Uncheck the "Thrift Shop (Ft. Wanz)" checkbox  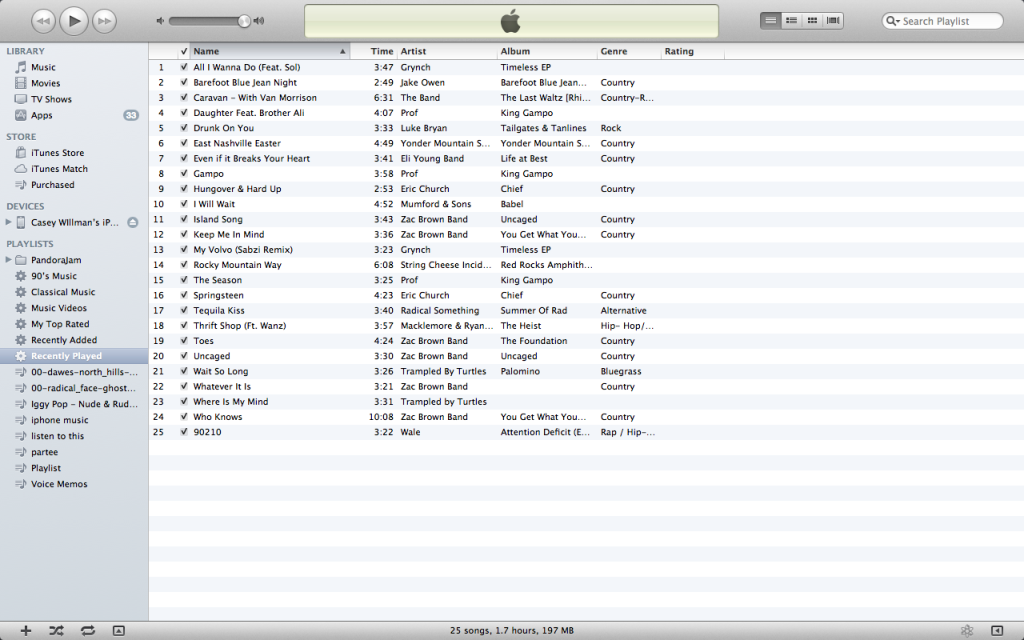point(184,326)
